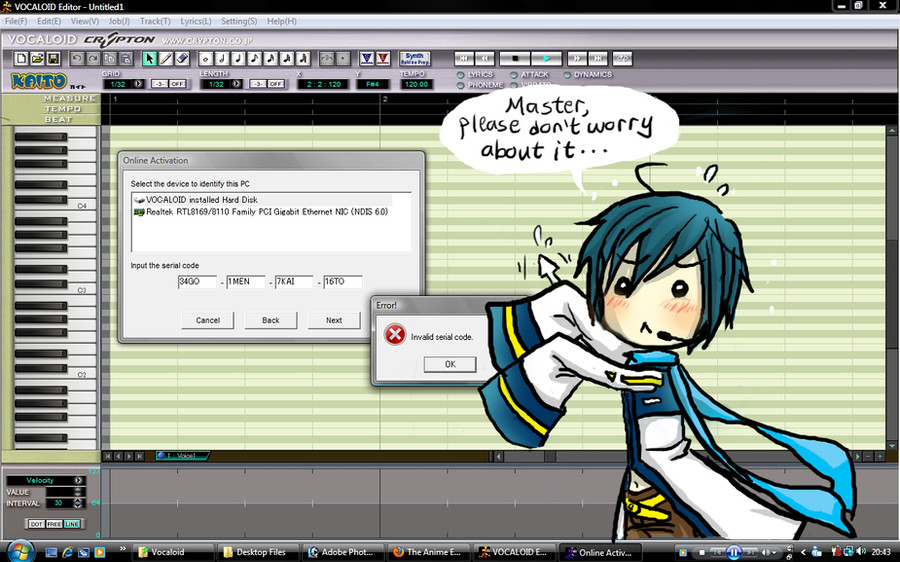Open the File(F) menu
The width and height of the screenshot is (900, 562).
coord(16,21)
